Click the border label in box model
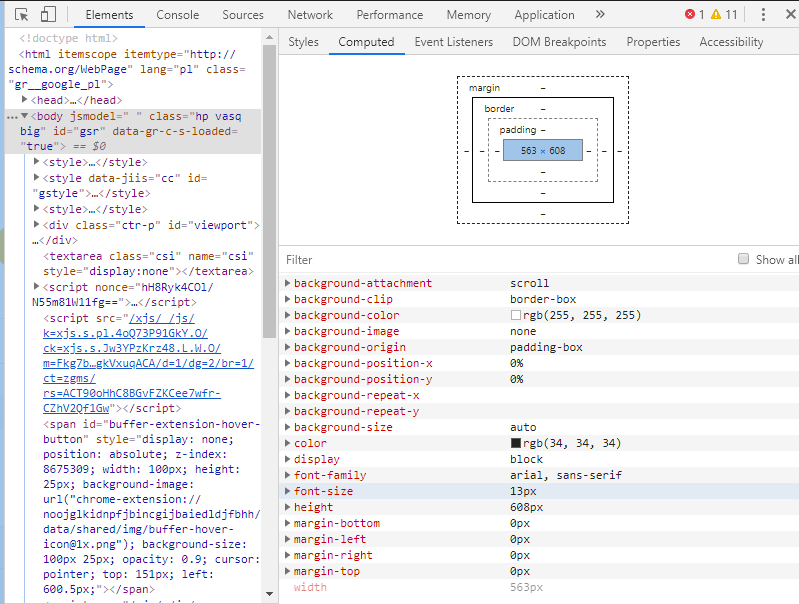Image resolution: width=799 pixels, height=604 pixels. (499, 109)
